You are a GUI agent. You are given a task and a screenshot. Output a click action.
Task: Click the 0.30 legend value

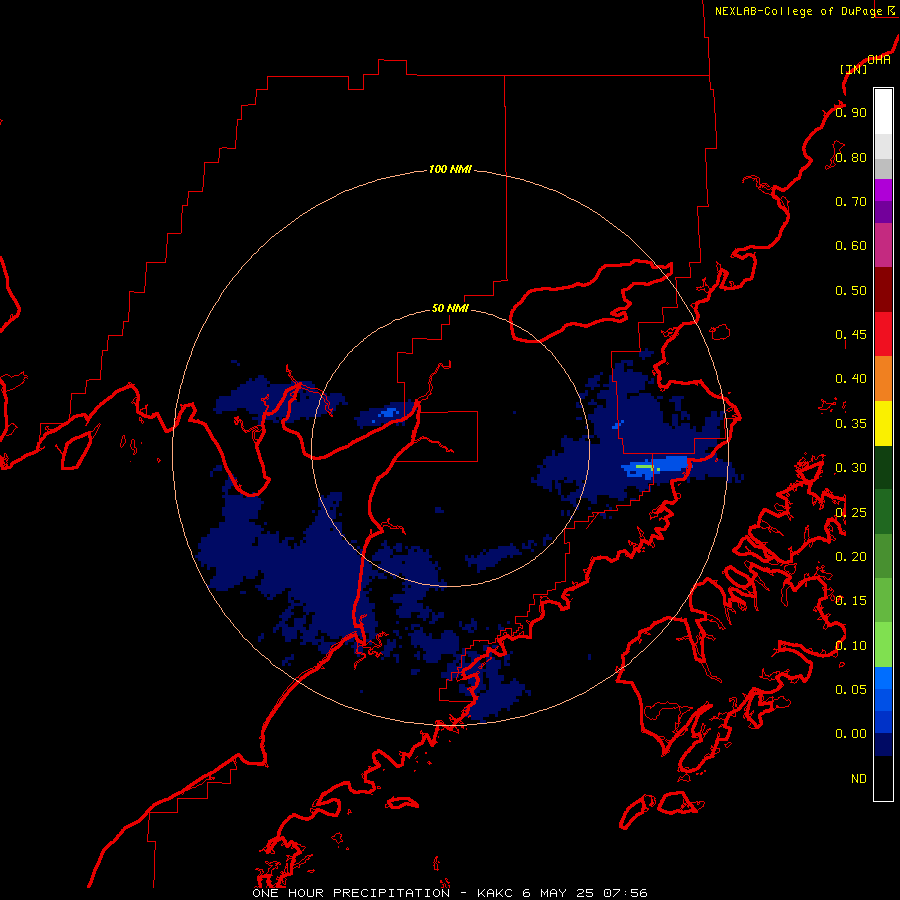coord(851,468)
